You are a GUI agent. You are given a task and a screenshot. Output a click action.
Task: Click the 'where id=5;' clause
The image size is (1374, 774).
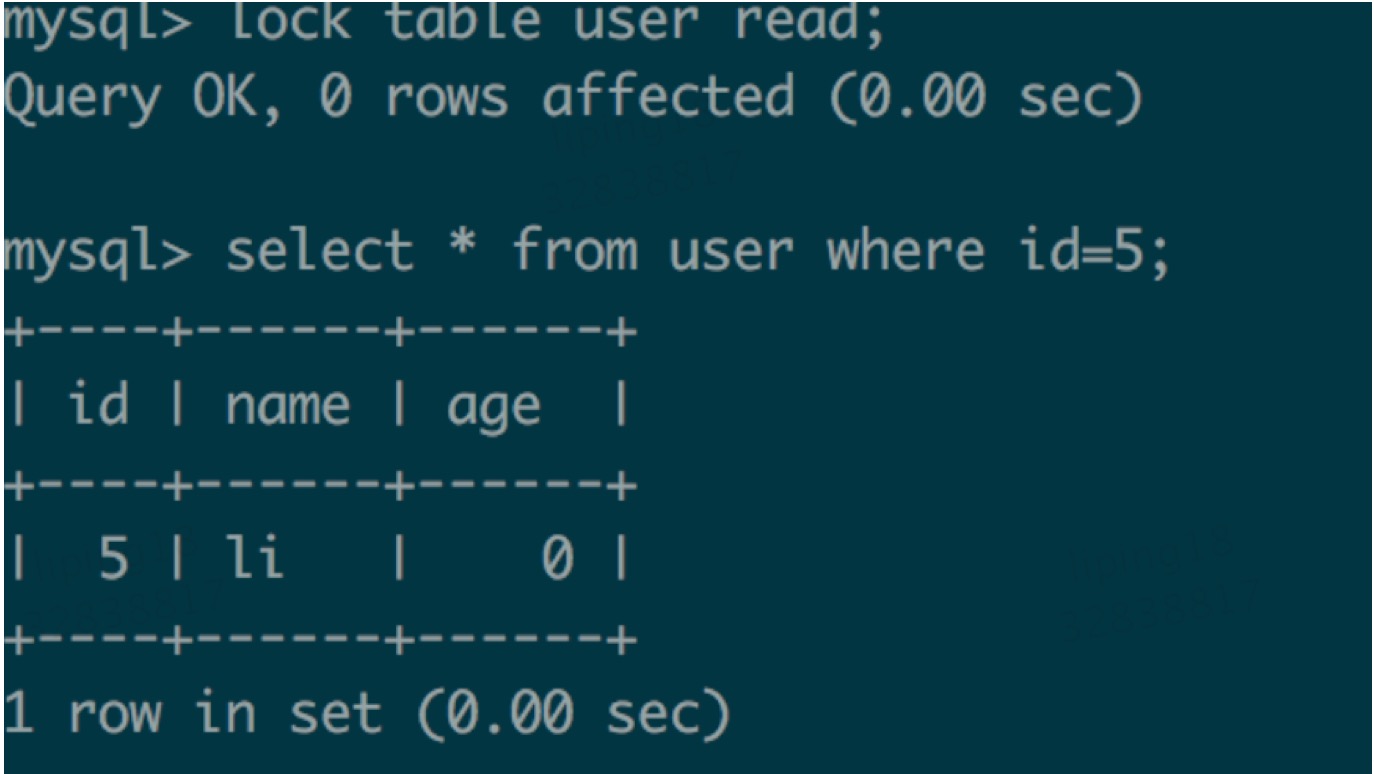(997, 250)
